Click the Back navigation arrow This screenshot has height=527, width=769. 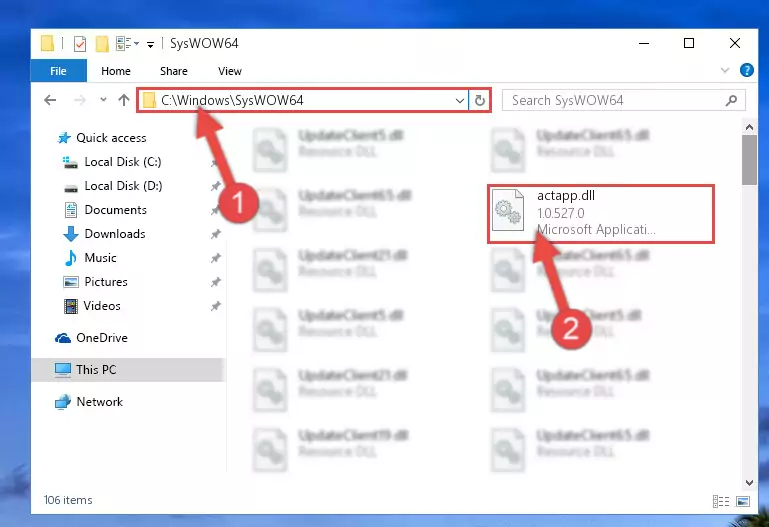50,100
